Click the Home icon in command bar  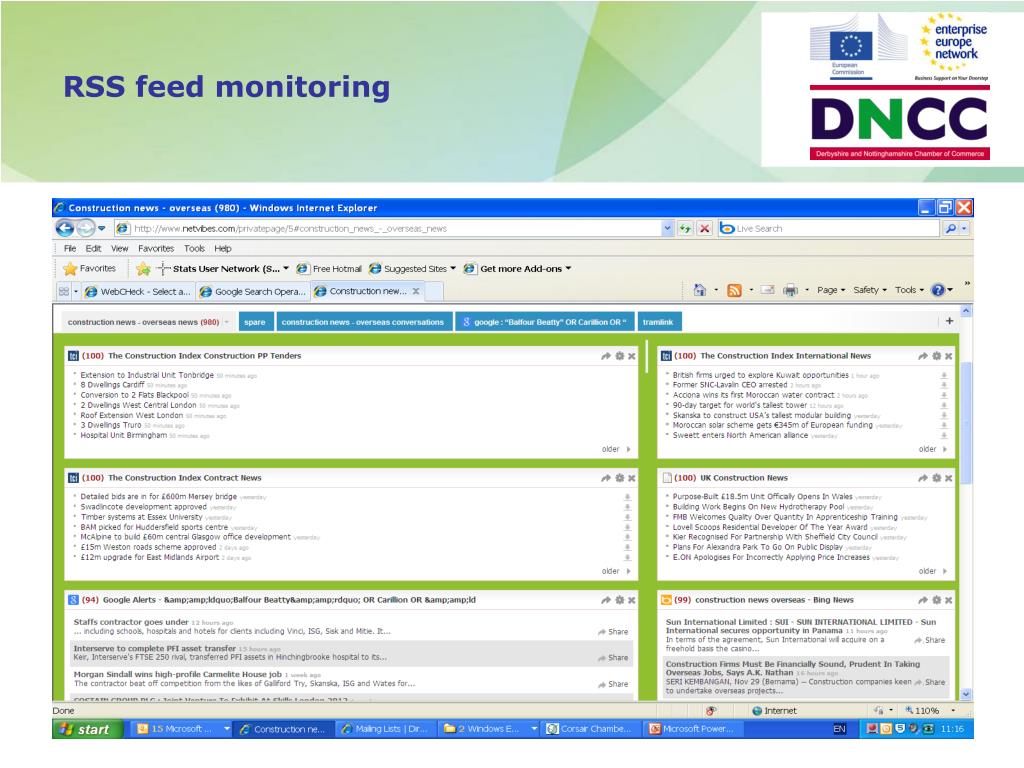point(699,290)
